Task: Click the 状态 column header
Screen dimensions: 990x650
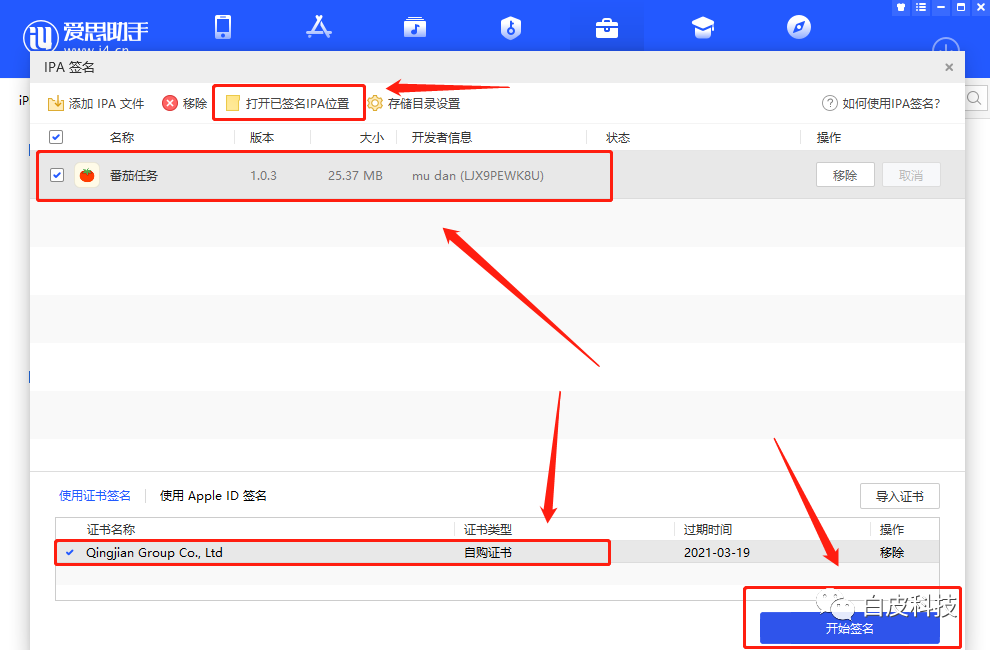Action: tap(617, 138)
